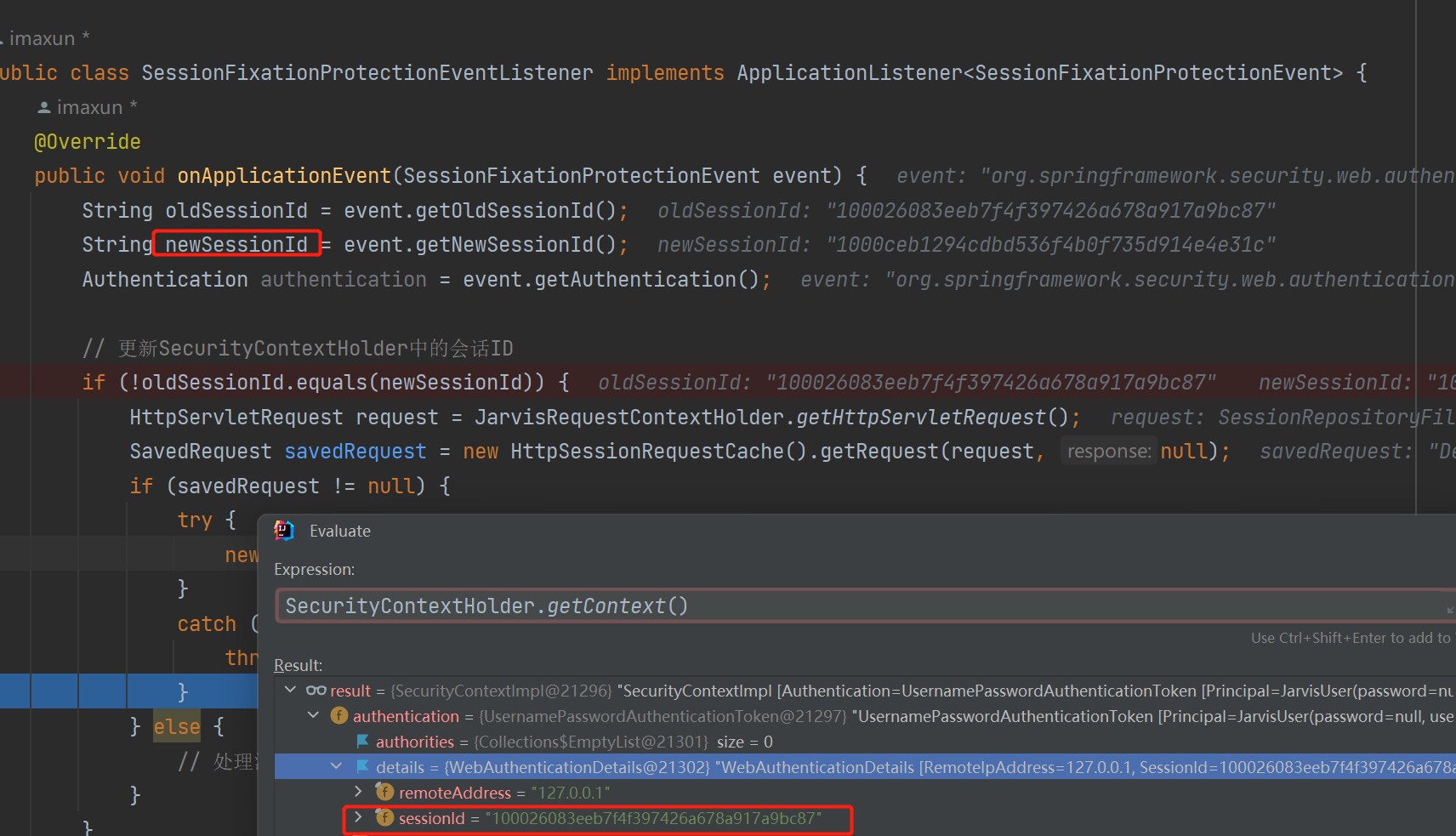This screenshot has width=1456, height=836.
Task: Collapse the result root node
Action: click(291, 690)
